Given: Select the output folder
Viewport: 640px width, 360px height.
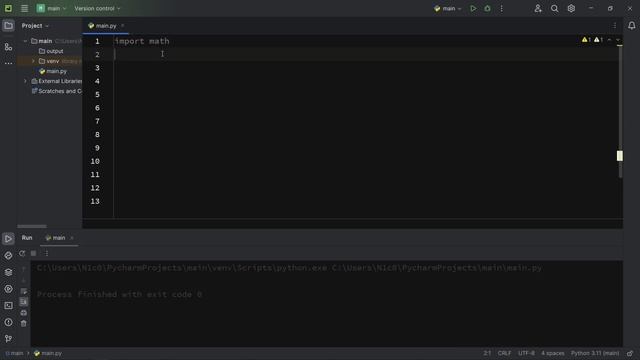Looking at the screenshot, I should click(x=51, y=51).
